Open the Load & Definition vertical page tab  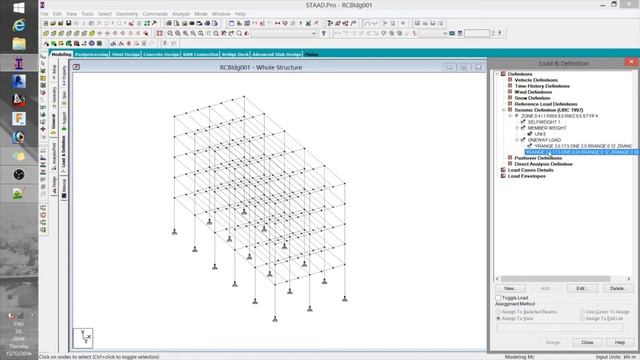(x=64, y=155)
